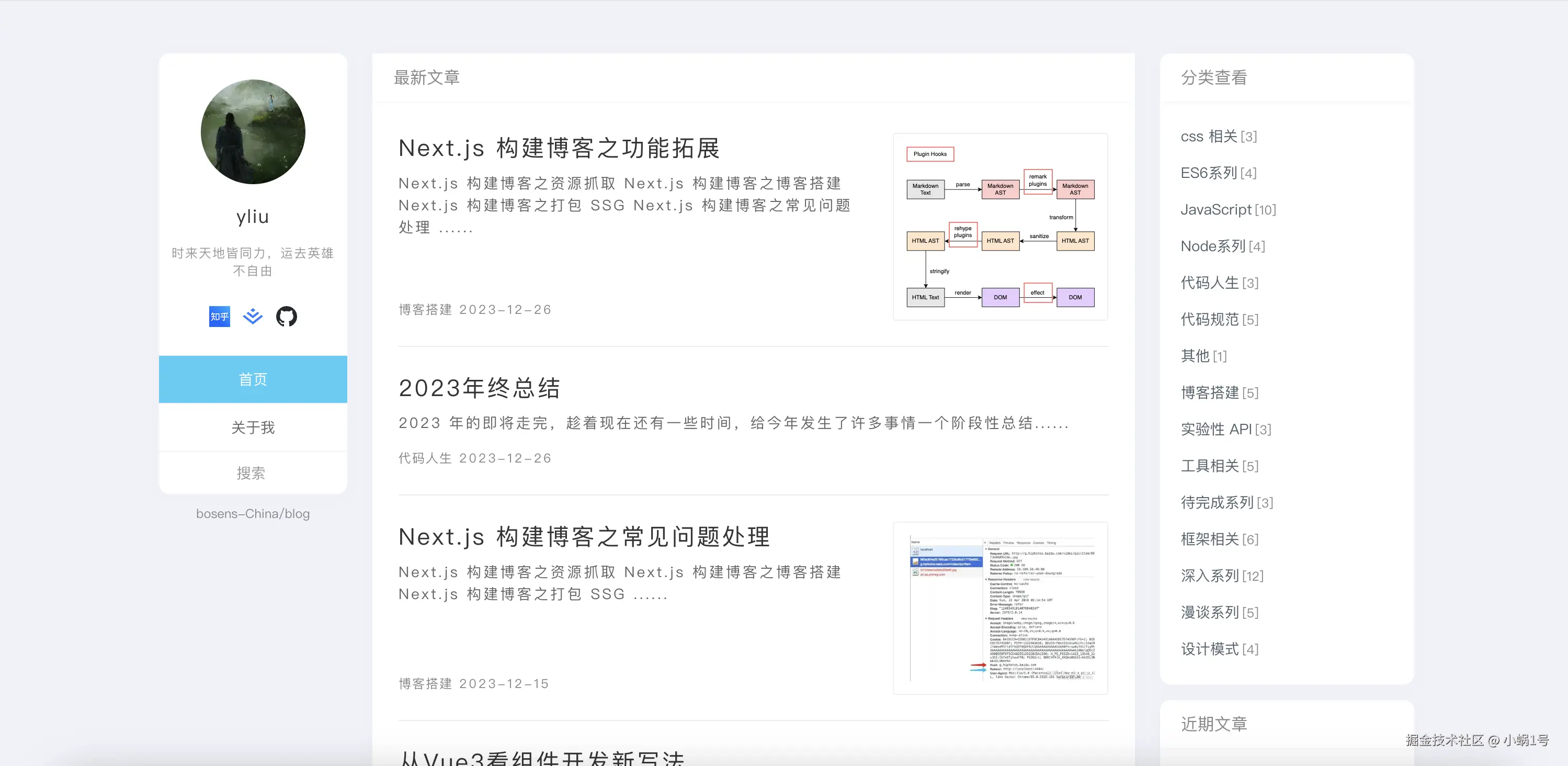Open the 设计模式 [4] category
This screenshot has width=1568, height=766.
(1219, 649)
